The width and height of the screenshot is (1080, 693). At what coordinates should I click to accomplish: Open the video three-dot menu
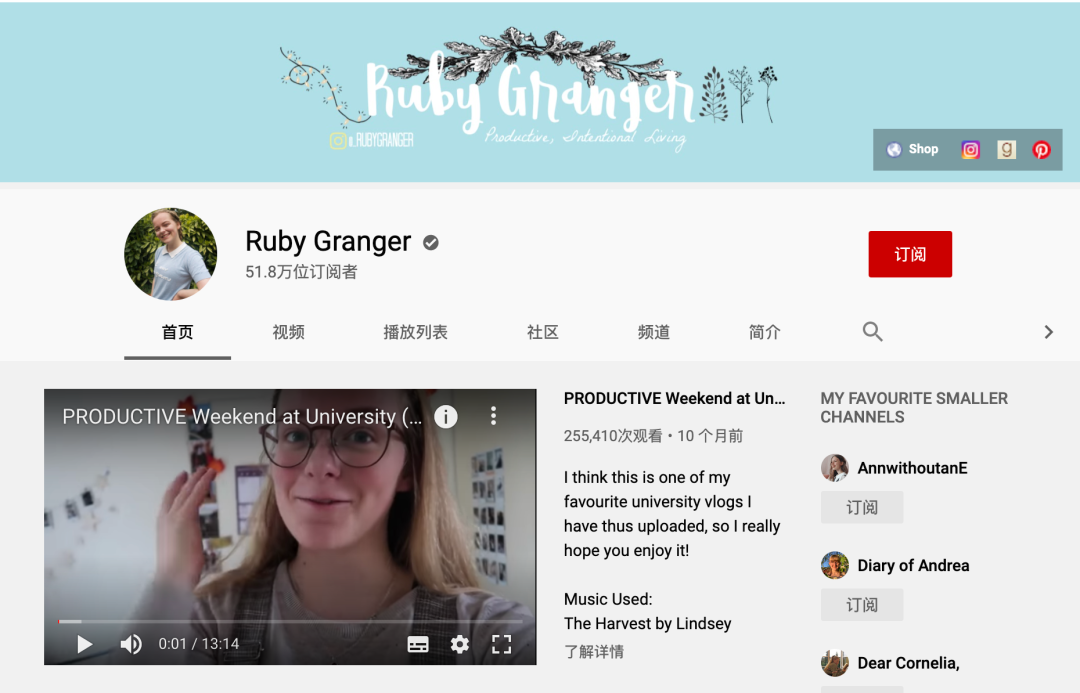tap(493, 415)
